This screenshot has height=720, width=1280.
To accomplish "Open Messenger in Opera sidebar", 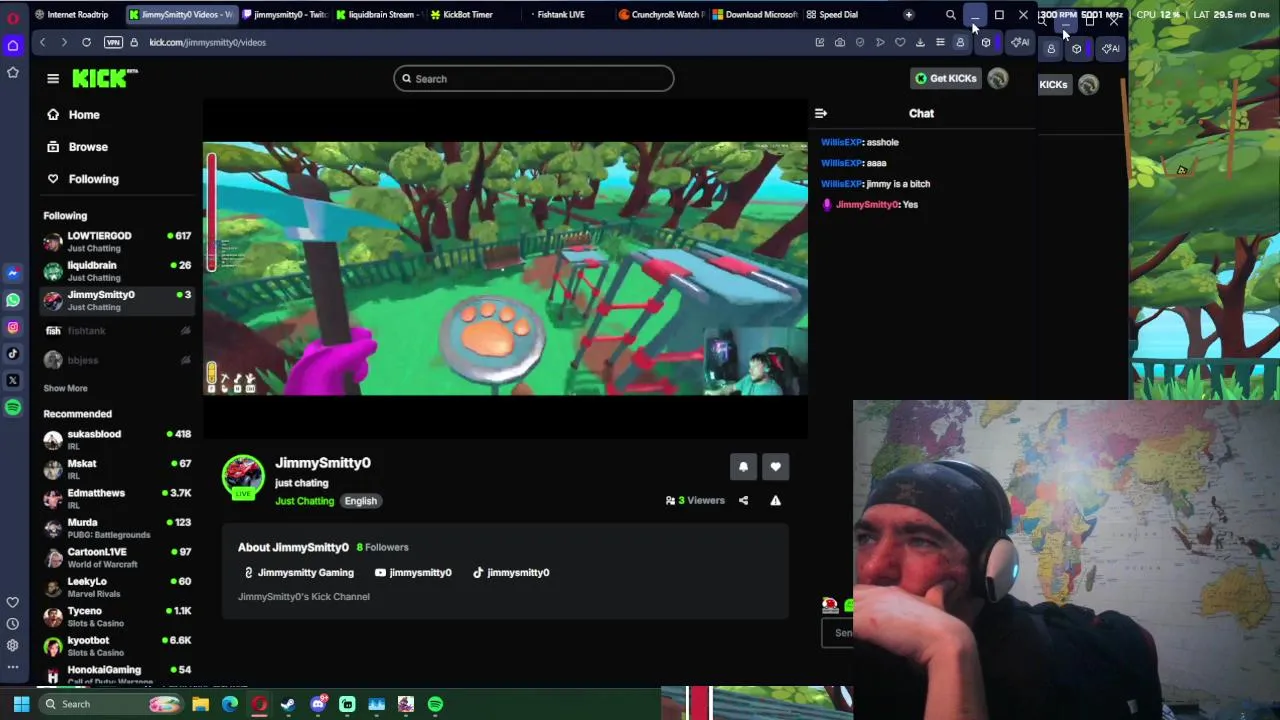I will coord(13,273).
